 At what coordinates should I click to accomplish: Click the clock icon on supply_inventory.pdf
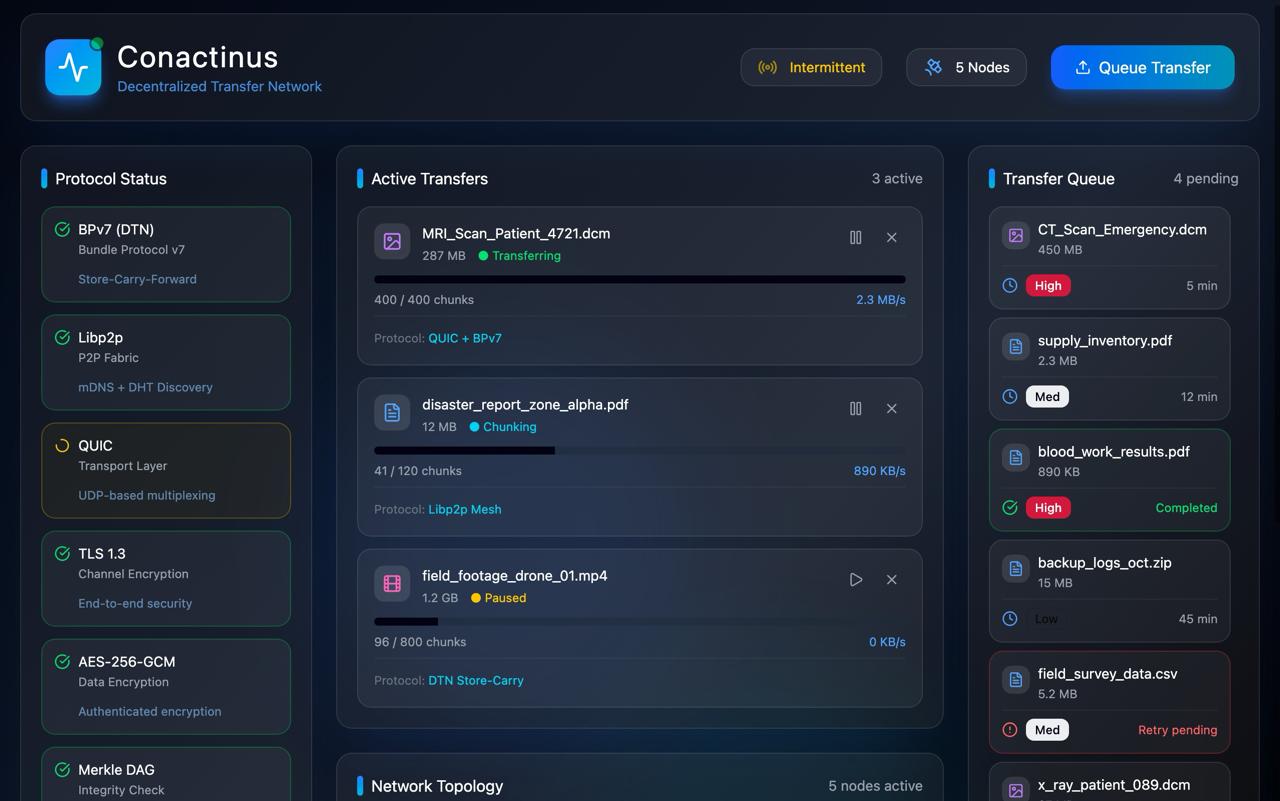pyautogui.click(x=1010, y=397)
